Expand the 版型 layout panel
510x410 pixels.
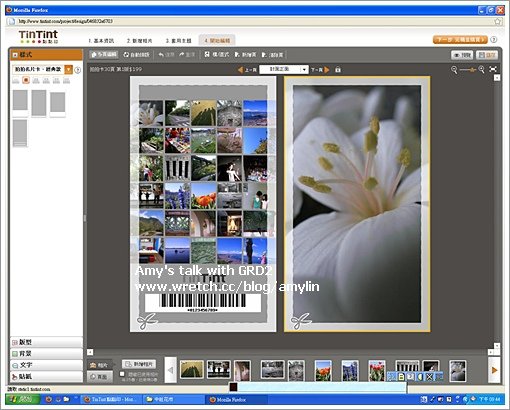pyautogui.click(x=46, y=342)
